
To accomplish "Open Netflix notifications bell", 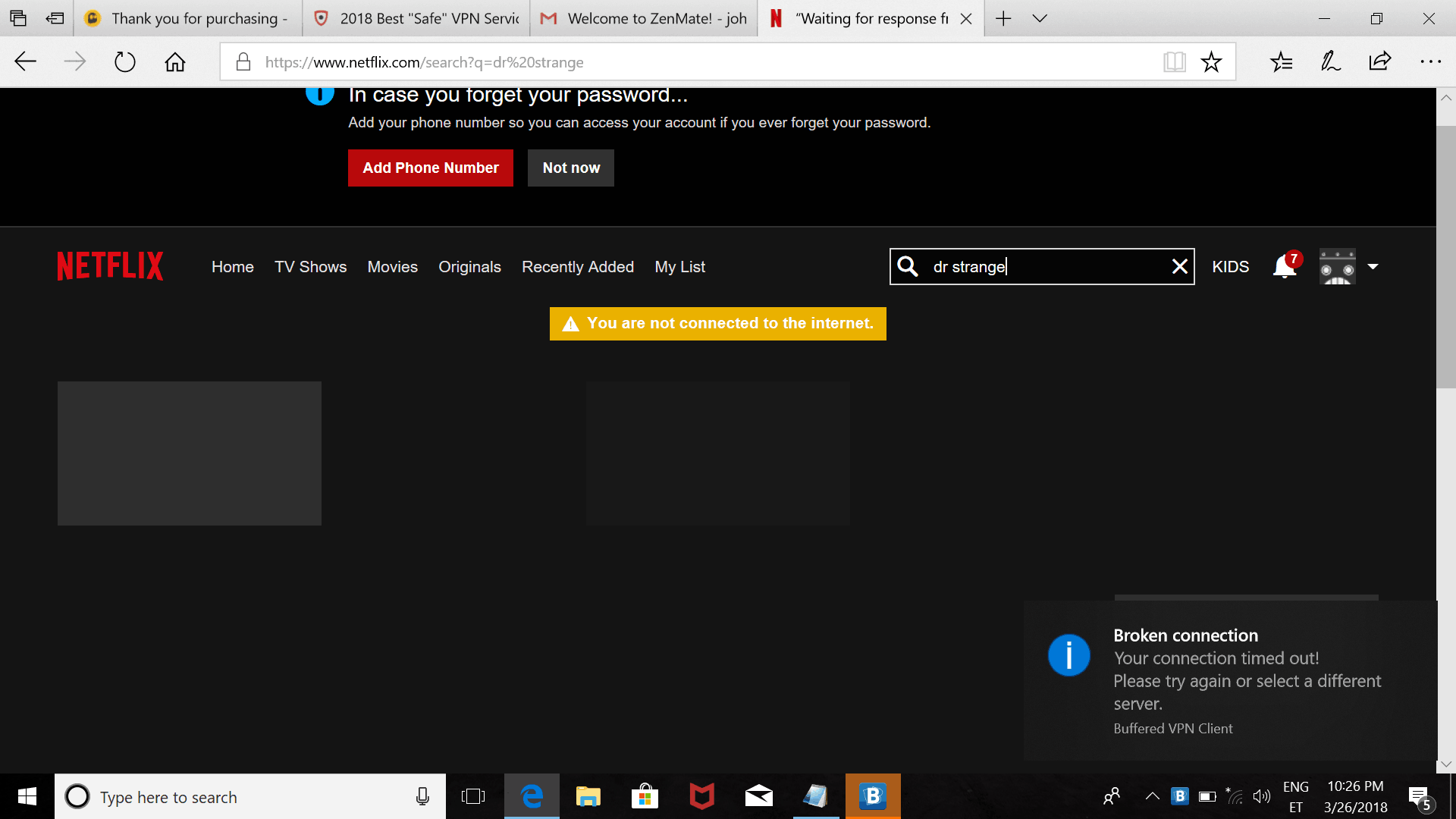I will click(1285, 266).
